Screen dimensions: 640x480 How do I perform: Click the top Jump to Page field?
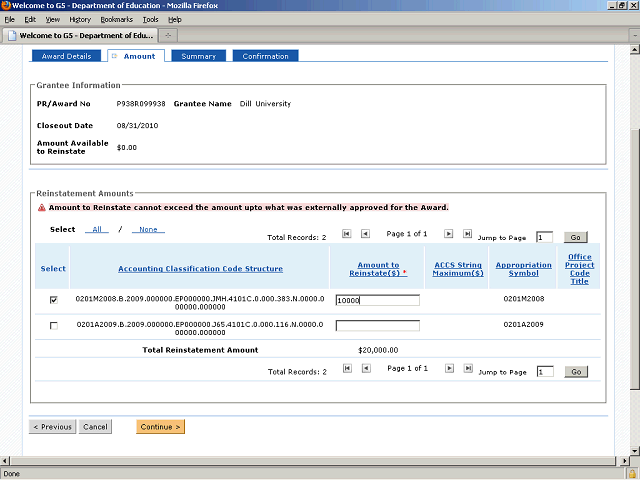point(544,237)
